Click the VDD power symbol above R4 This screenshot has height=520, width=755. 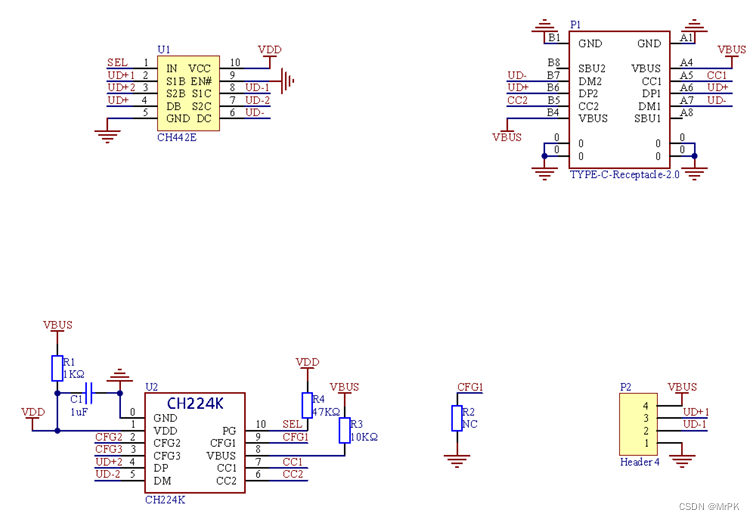[307, 365]
